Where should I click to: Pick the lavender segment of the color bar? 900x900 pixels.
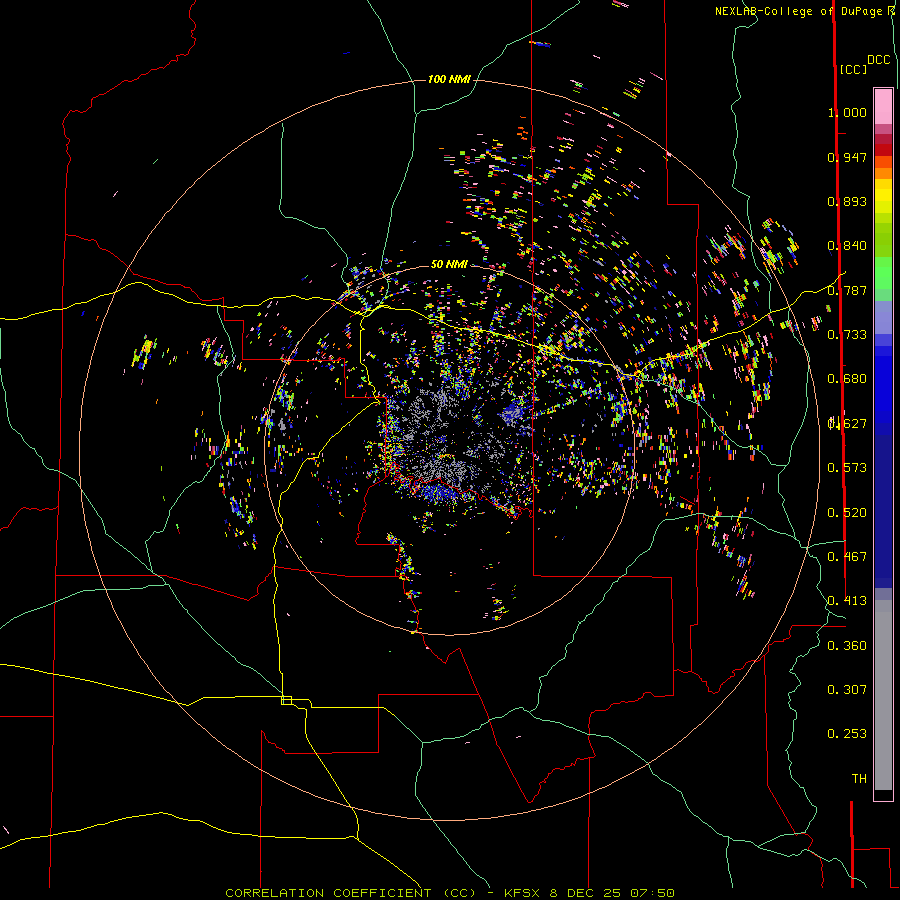click(883, 317)
